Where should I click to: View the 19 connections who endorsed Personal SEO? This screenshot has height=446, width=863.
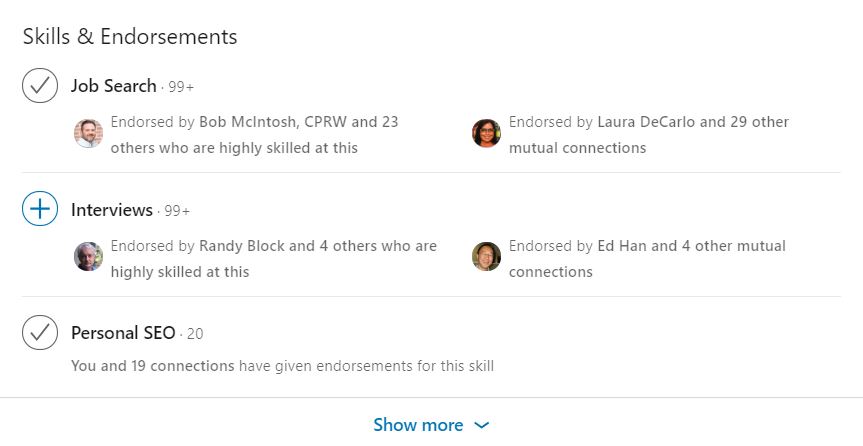click(x=152, y=366)
